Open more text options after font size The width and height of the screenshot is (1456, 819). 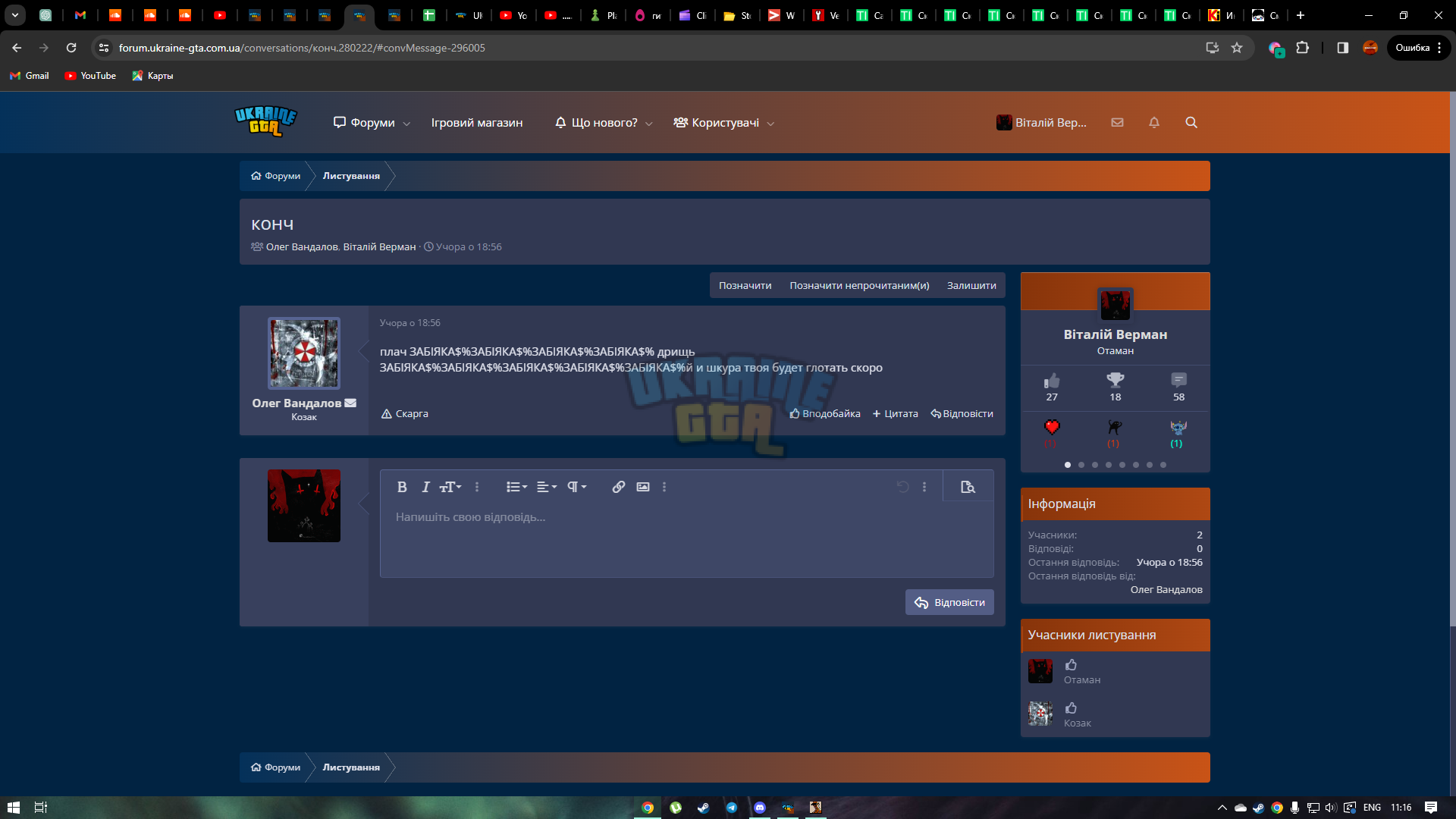(x=477, y=487)
